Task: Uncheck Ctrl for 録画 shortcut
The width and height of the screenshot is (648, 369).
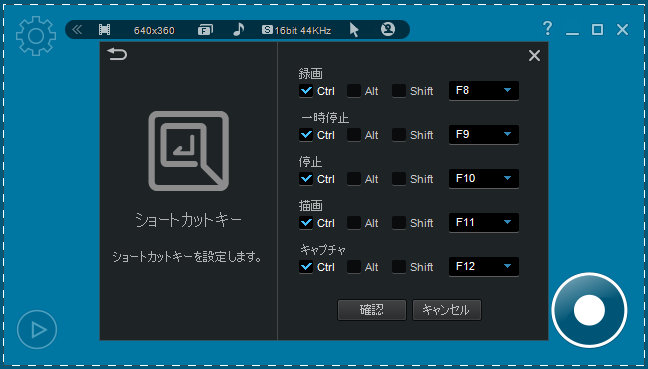Action: (x=306, y=91)
